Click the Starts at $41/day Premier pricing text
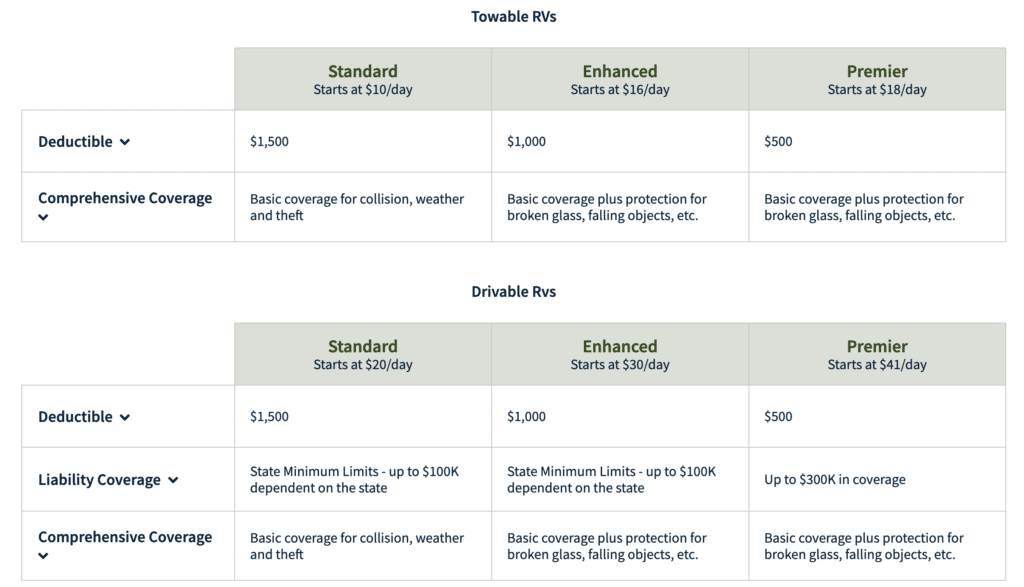Screen dimensions: 1024x587 pyautogui.click(x=877, y=364)
